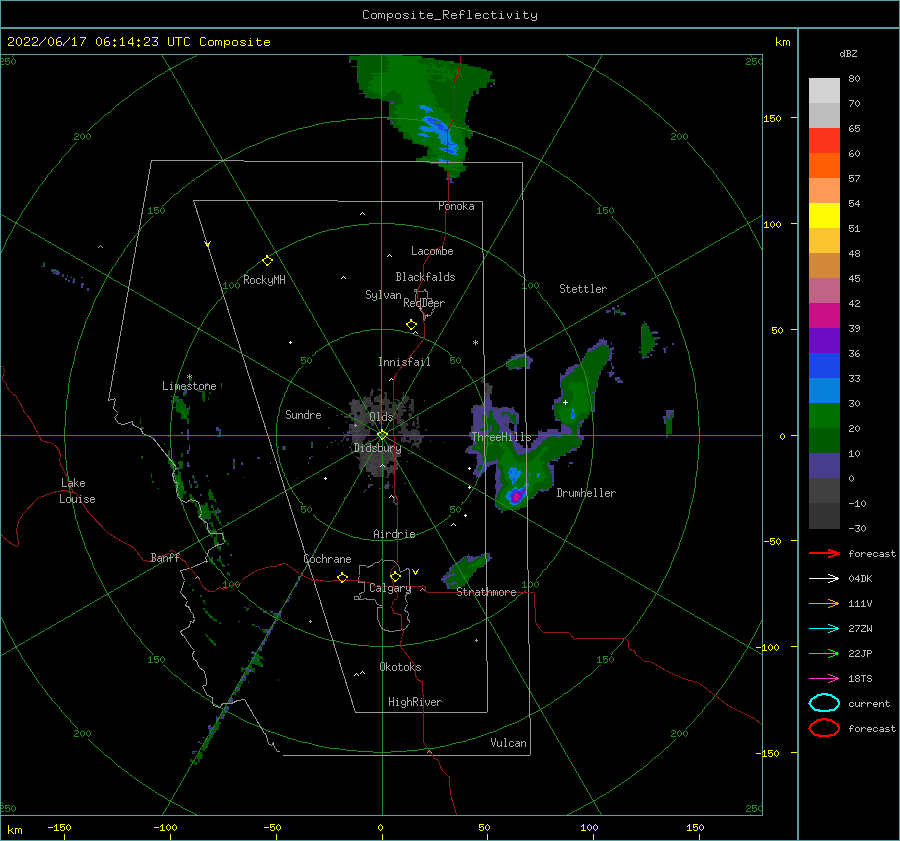The height and width of the screenshot is (841, 900).
Task: Click the intense purple storm core near Drumheller
Action: (x=516, y=495)
